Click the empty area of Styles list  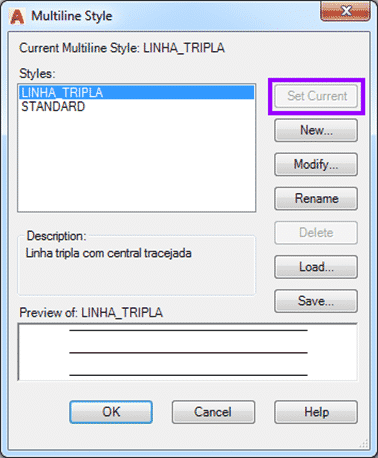(137, 163)
